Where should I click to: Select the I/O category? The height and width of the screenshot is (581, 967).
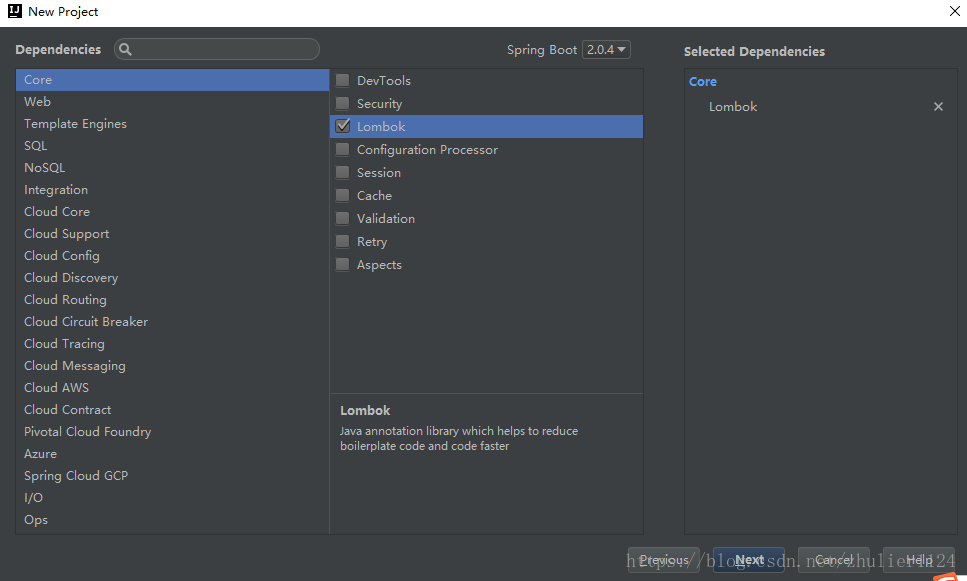point(173,498)
